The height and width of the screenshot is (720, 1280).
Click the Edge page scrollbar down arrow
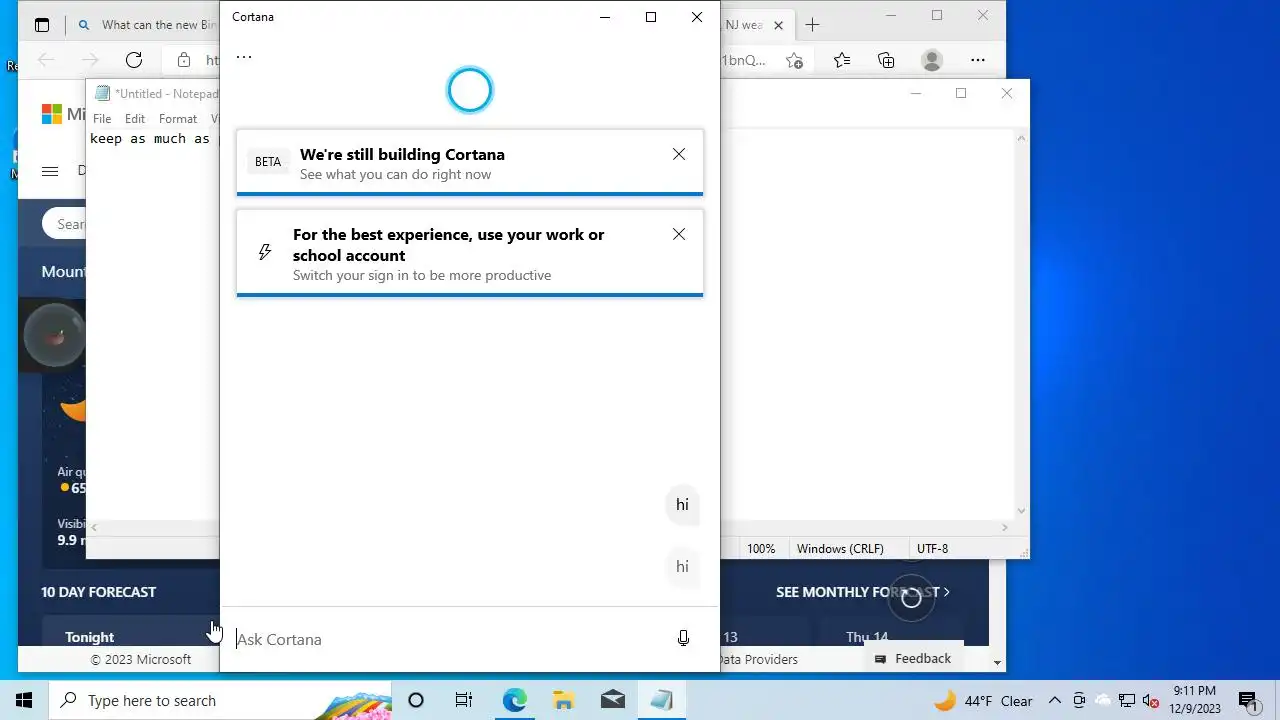997,663
